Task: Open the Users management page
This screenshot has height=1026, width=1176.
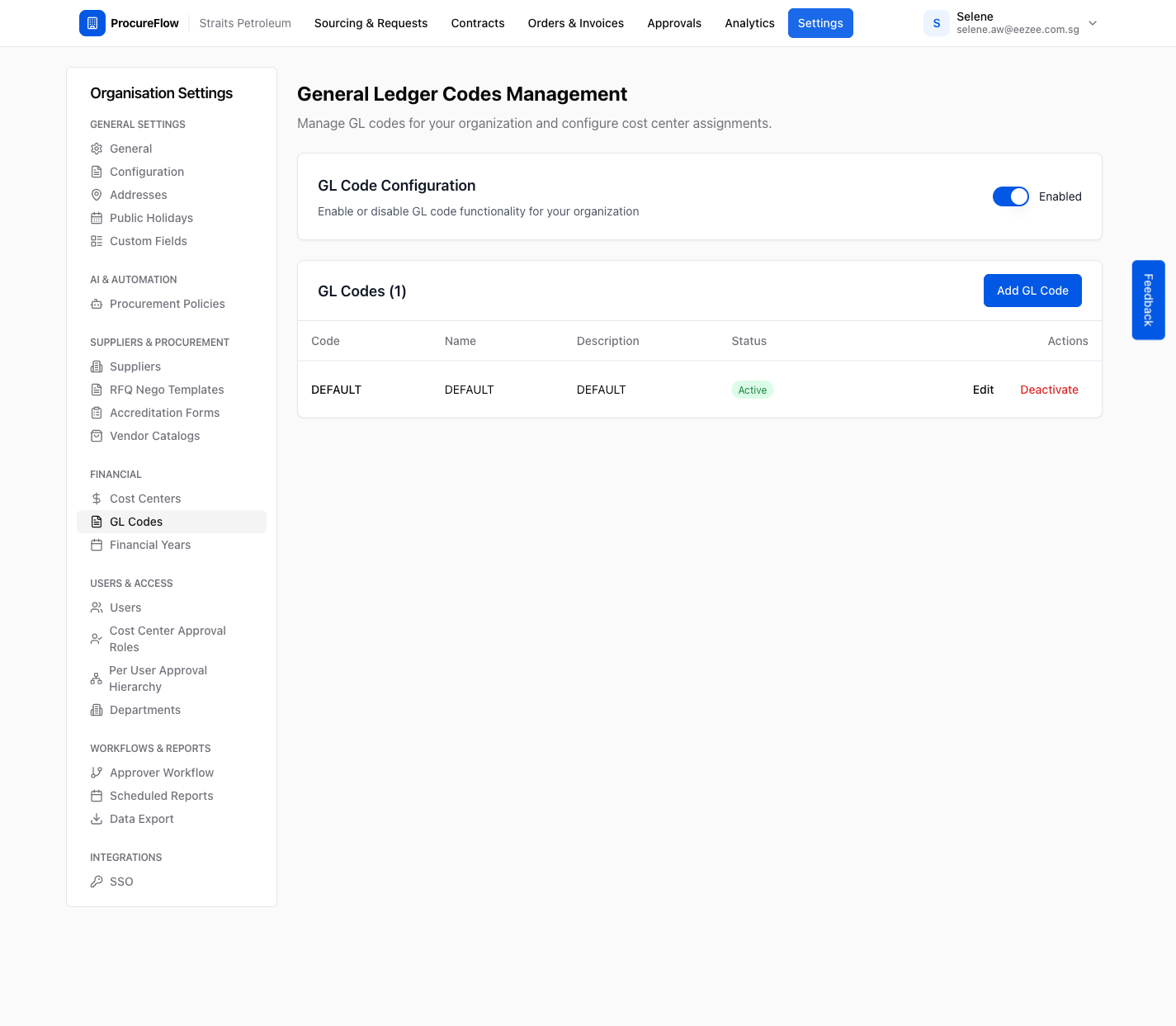Action: pos(172,608)
